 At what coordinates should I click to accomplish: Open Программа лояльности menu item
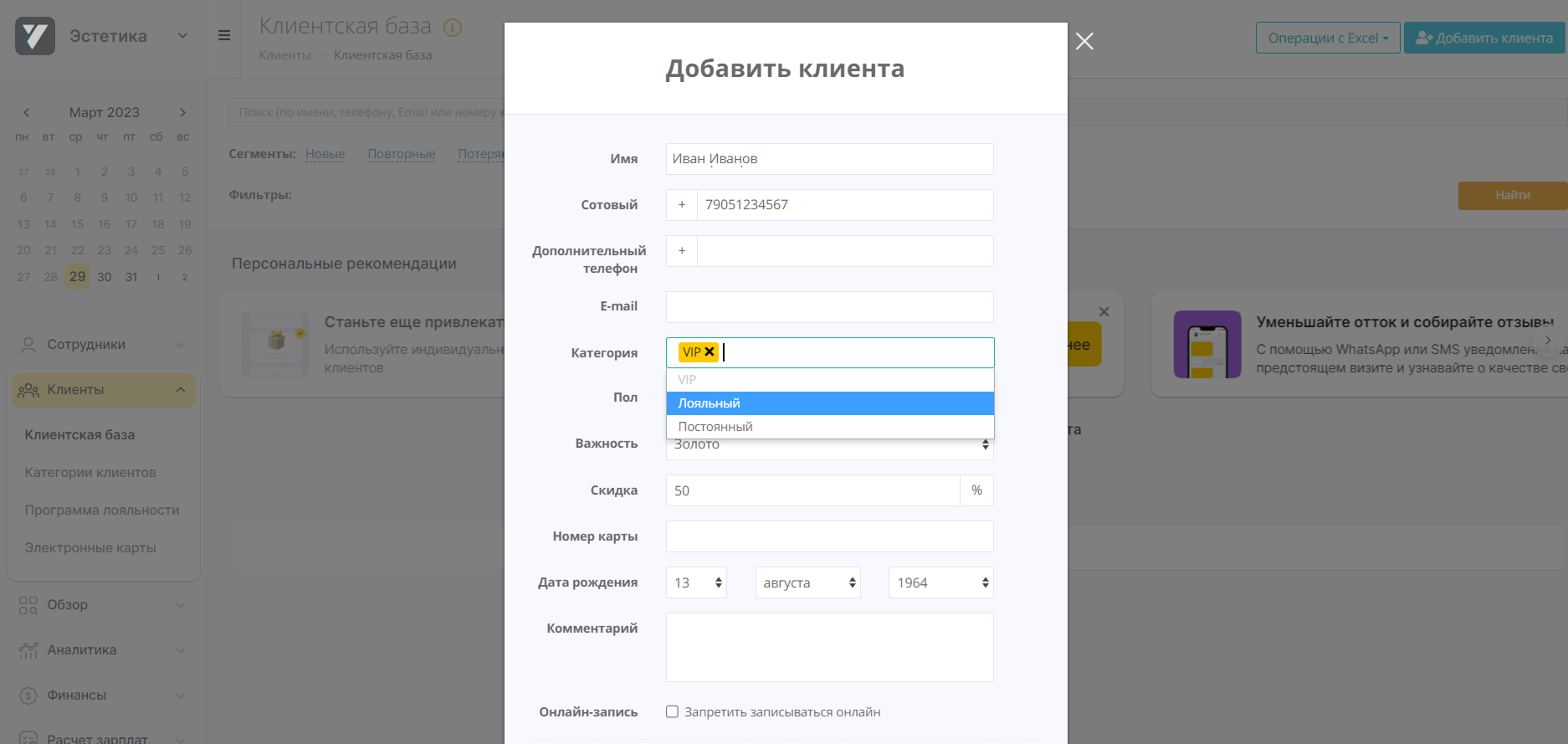102,511
